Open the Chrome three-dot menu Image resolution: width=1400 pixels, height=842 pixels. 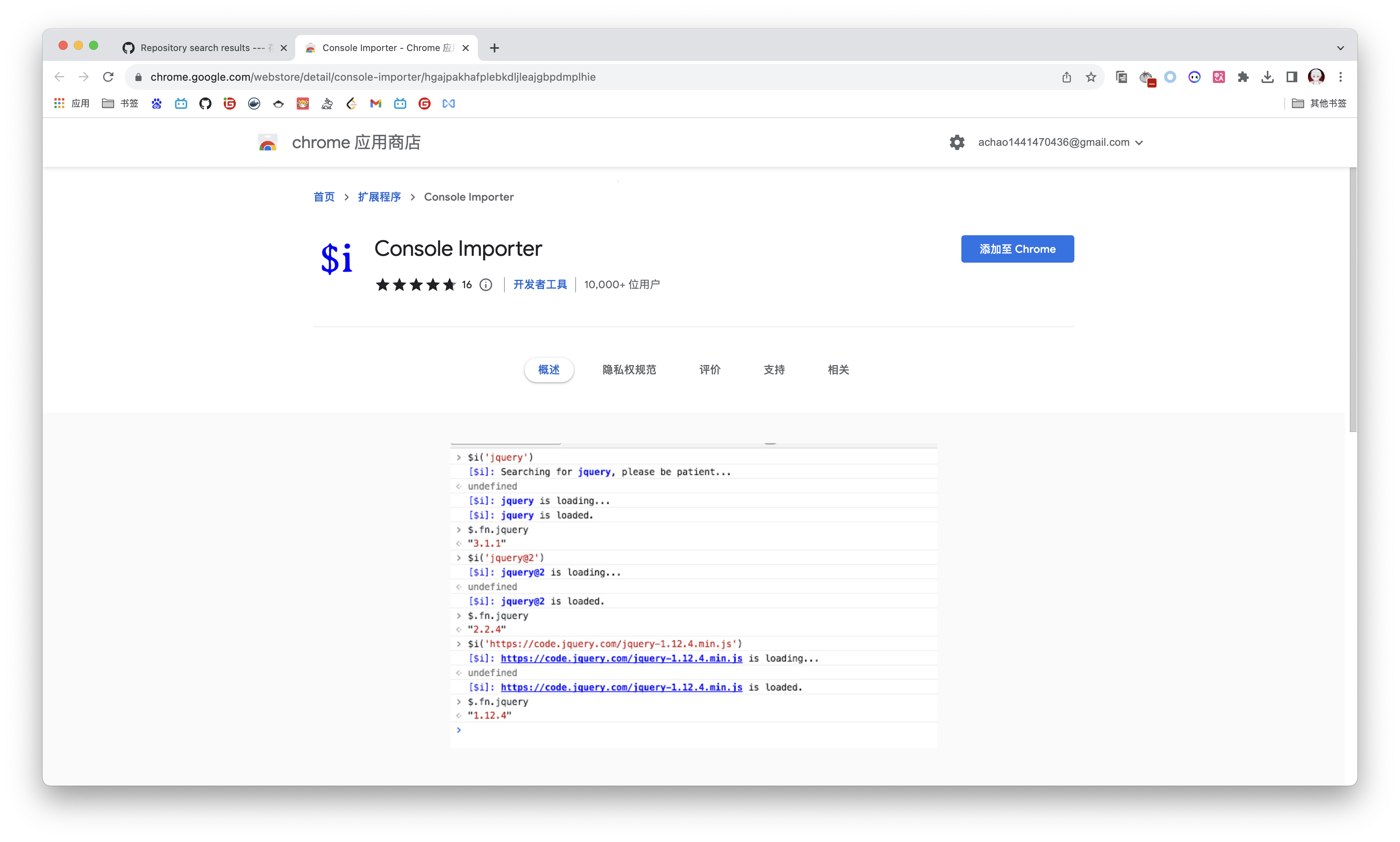[1340, 77]
